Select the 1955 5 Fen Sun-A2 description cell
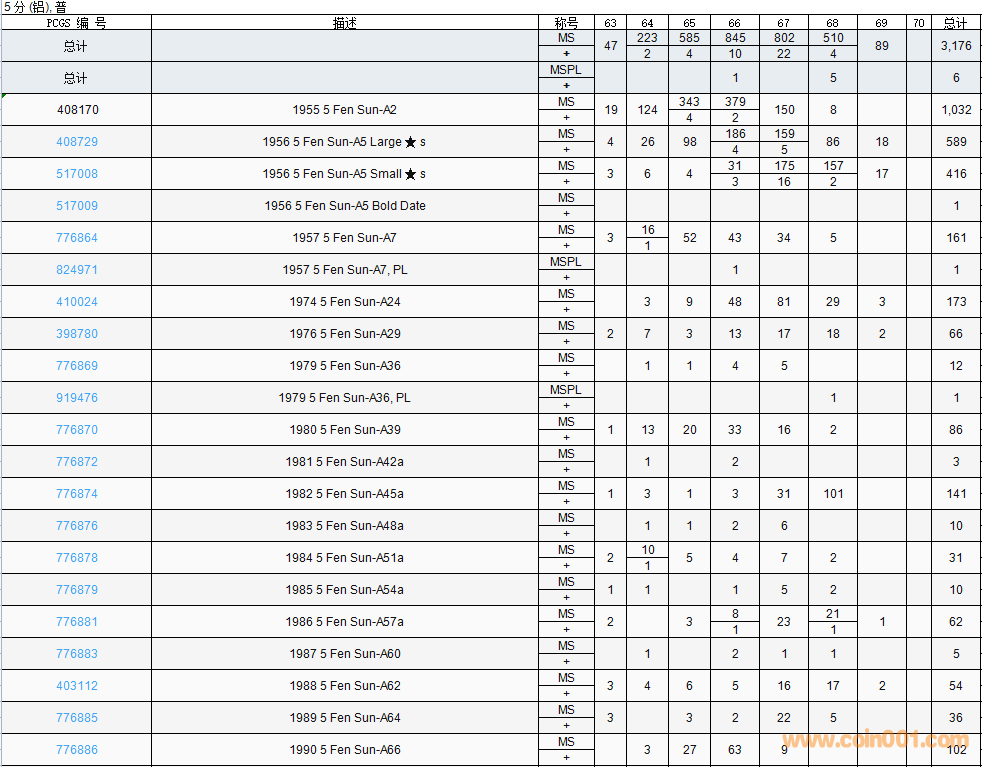Viewport: 982px width, 767px height. 345,110
